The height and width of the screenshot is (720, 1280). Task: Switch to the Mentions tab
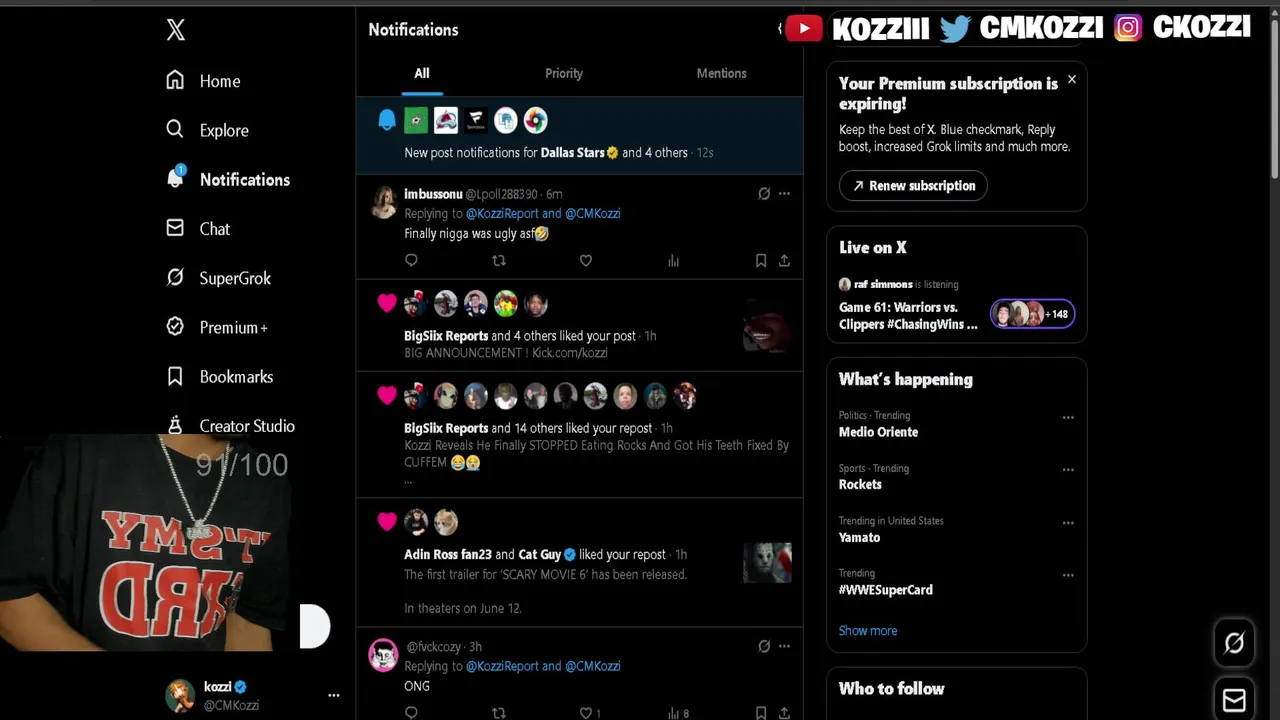click(721, 73)
